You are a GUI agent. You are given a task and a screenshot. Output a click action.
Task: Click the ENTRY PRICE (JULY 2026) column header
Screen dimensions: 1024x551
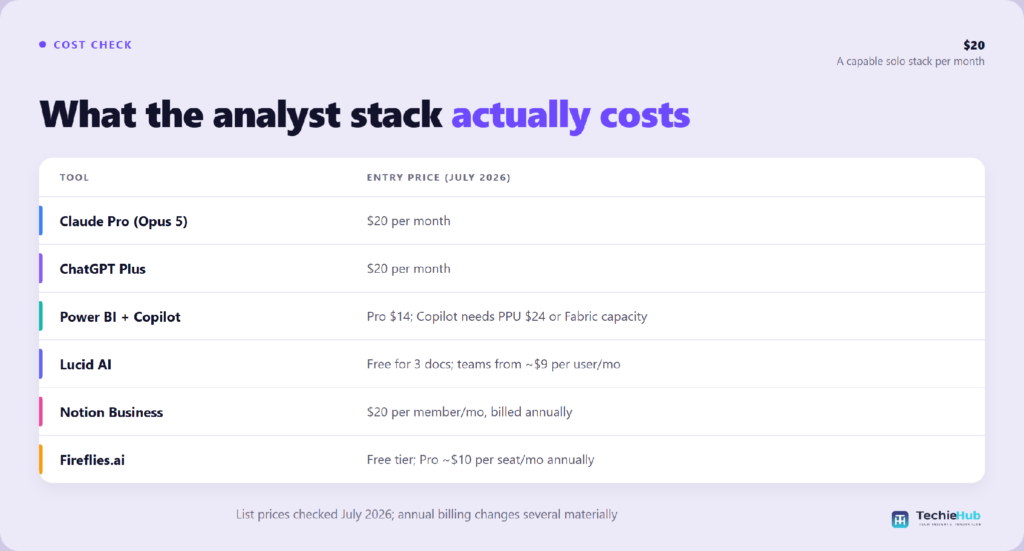tap(438, 178)
